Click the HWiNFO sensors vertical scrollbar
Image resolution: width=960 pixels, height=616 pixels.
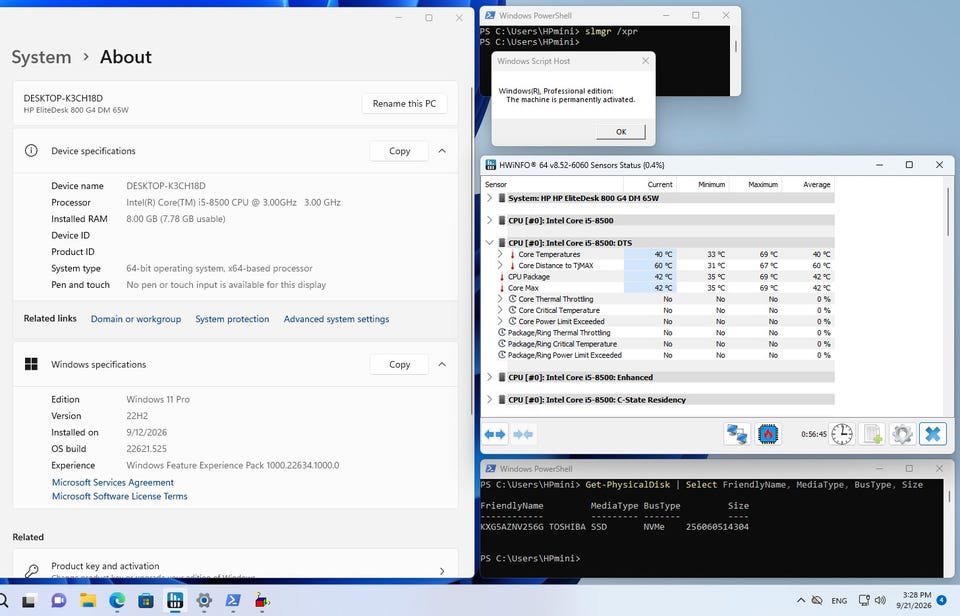click(x=948, y=212)
